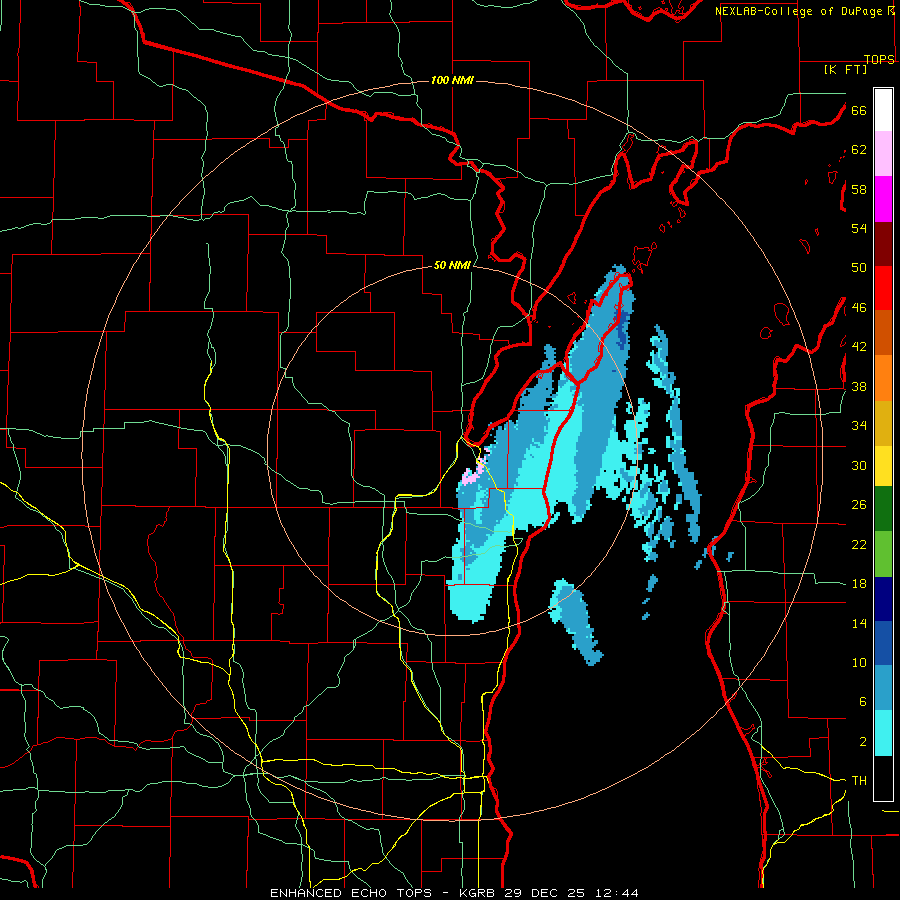Click the 'ENHANCED ECHO TOPS' caption text
Viewport: 900px width, 900px height.
(x=350, y=893)
